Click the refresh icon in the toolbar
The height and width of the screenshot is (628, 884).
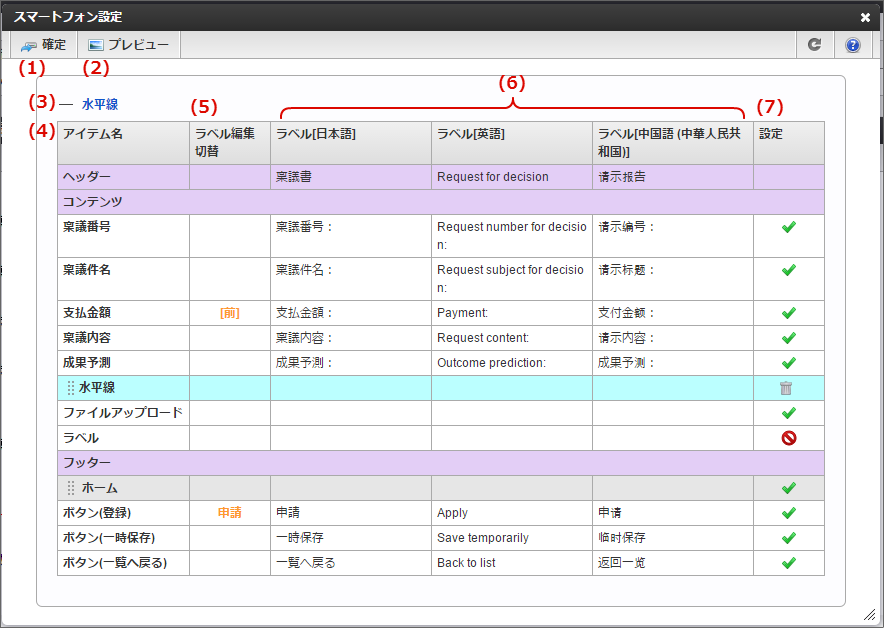tap(814, 44)
